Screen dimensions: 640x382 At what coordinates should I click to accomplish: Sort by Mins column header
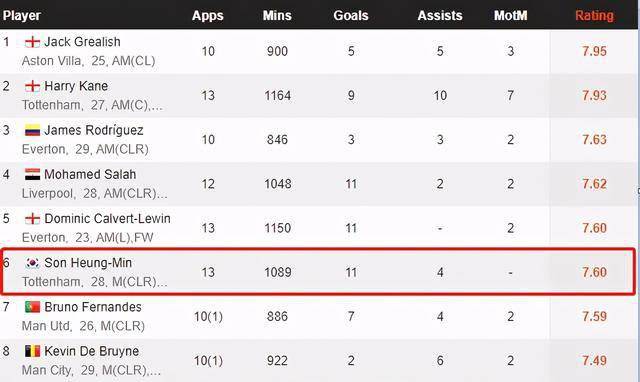277,16
